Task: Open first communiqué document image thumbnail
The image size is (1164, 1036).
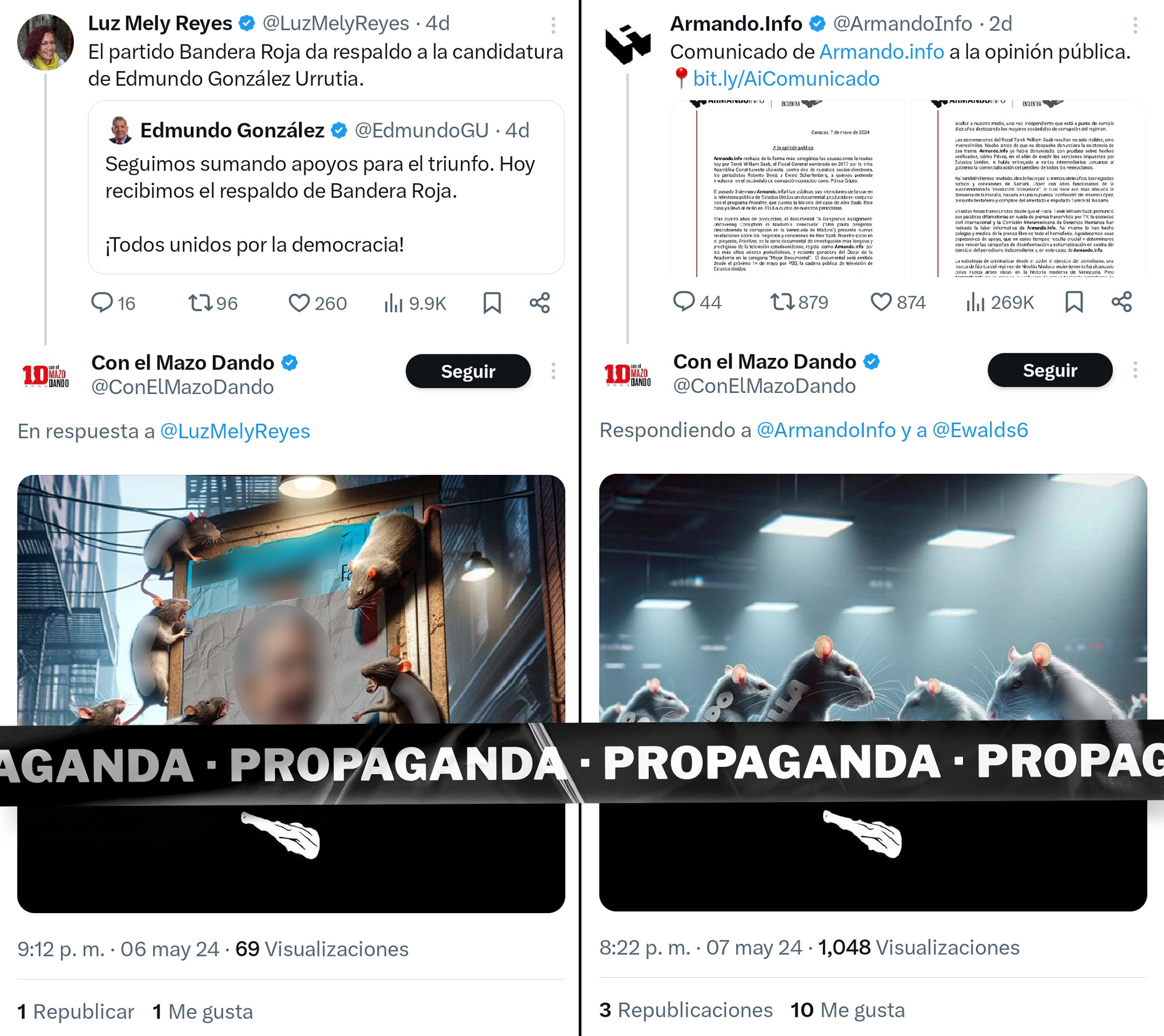Action: (787, 189)
